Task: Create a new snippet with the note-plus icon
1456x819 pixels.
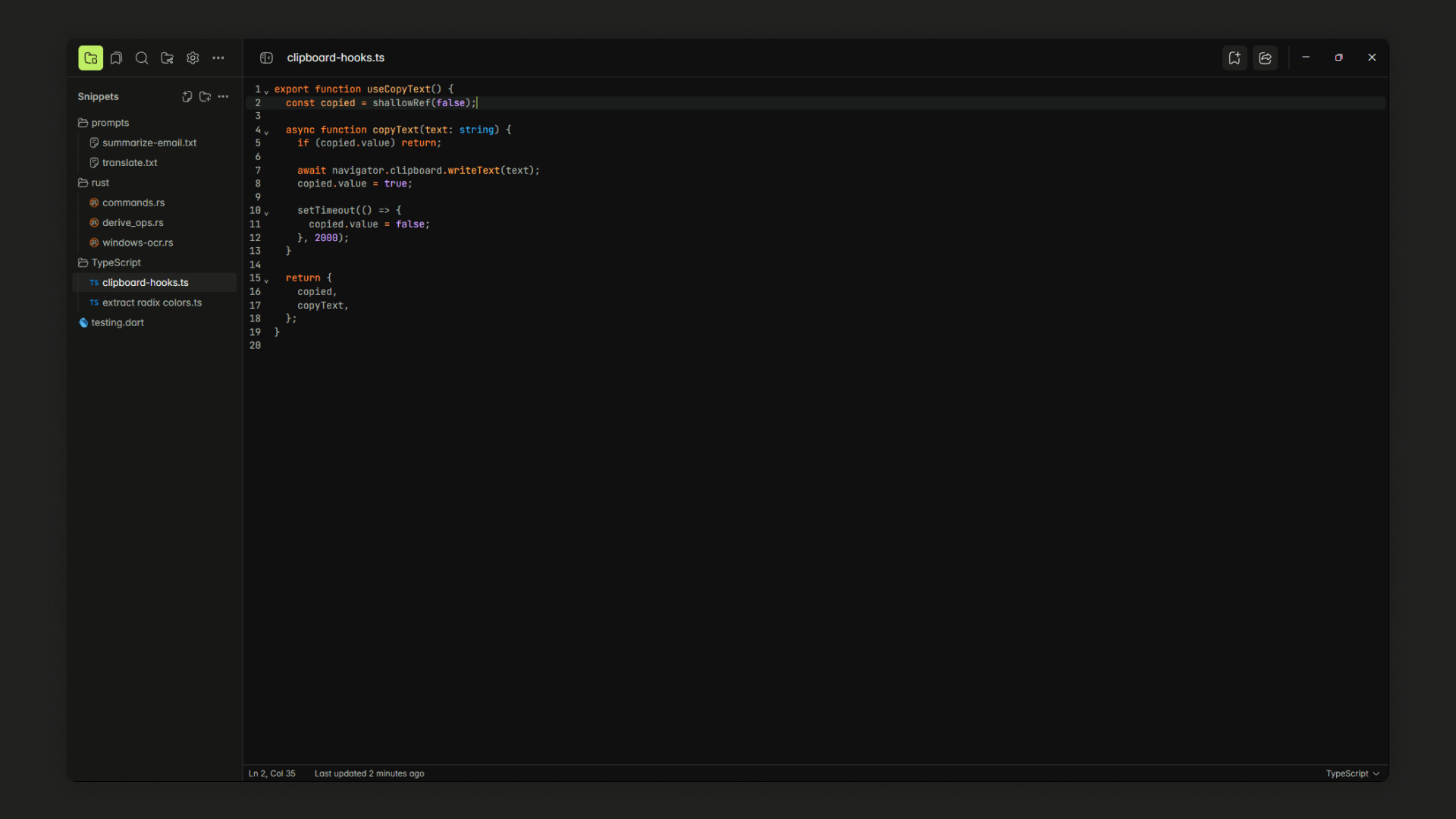Action: (x=187, y=96)
